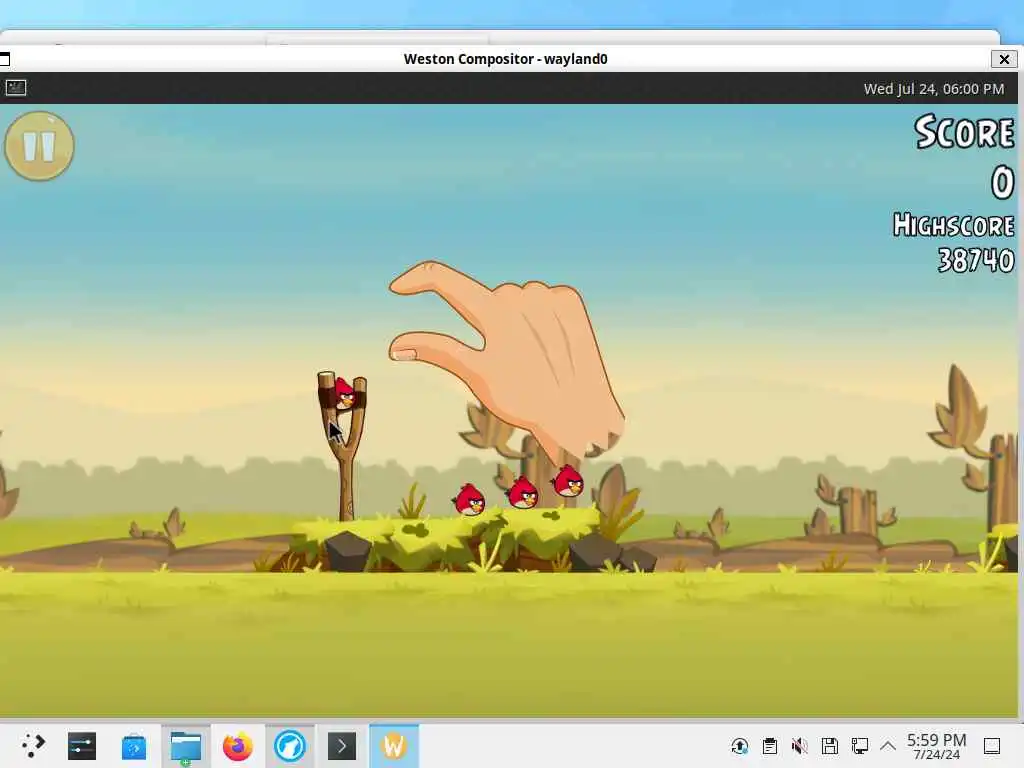Pause the game with the pause button
The height and width of the screenshot is (768, 1024).
point(39,146)
